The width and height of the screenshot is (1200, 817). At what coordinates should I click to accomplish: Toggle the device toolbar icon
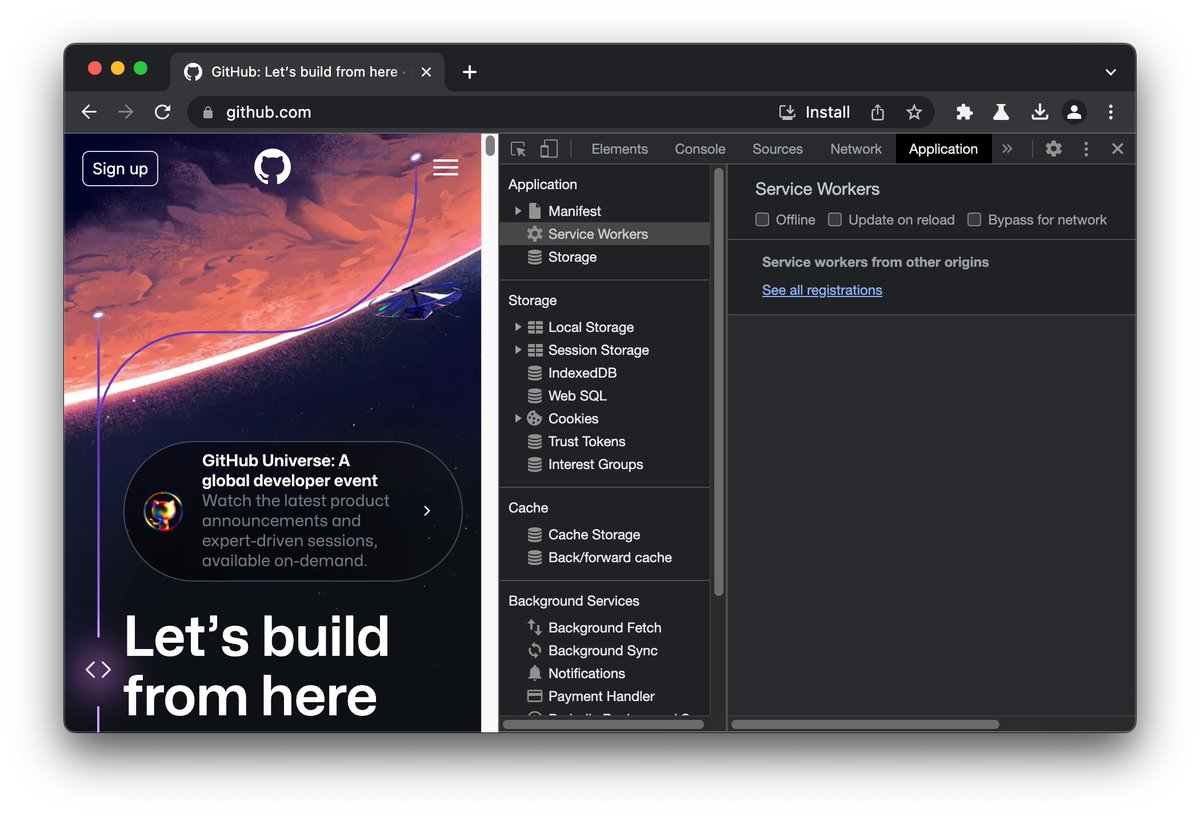tap(548, 149)
